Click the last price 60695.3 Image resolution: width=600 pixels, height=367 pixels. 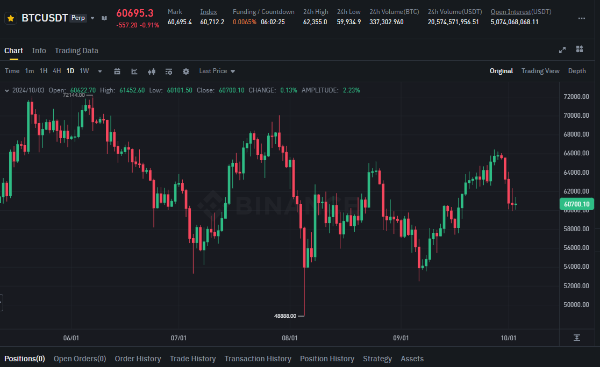[x=135, y=13]
